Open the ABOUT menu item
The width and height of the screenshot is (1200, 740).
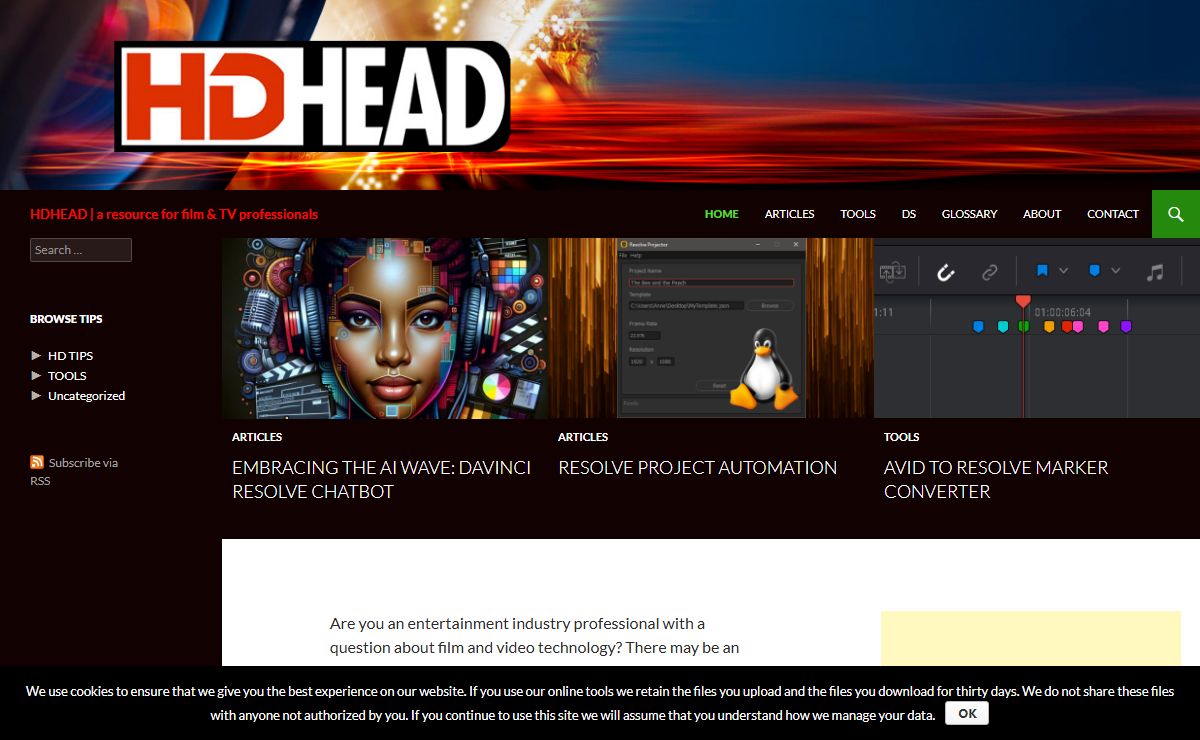1042,214
